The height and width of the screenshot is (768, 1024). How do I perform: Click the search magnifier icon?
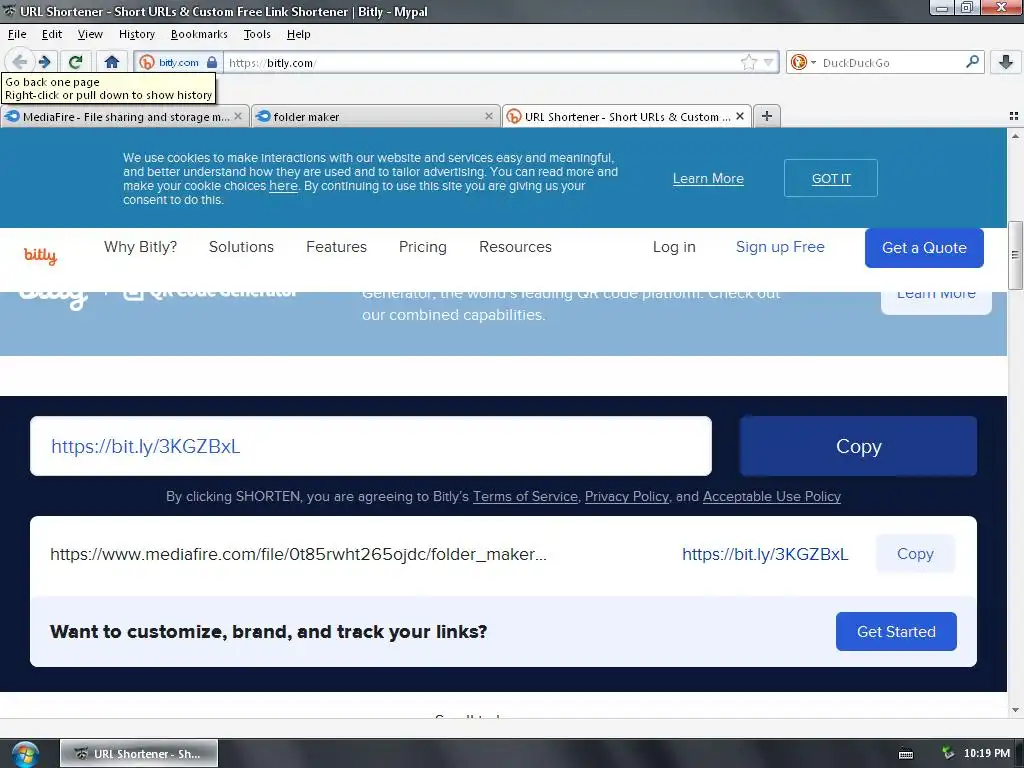click(972, 62)
